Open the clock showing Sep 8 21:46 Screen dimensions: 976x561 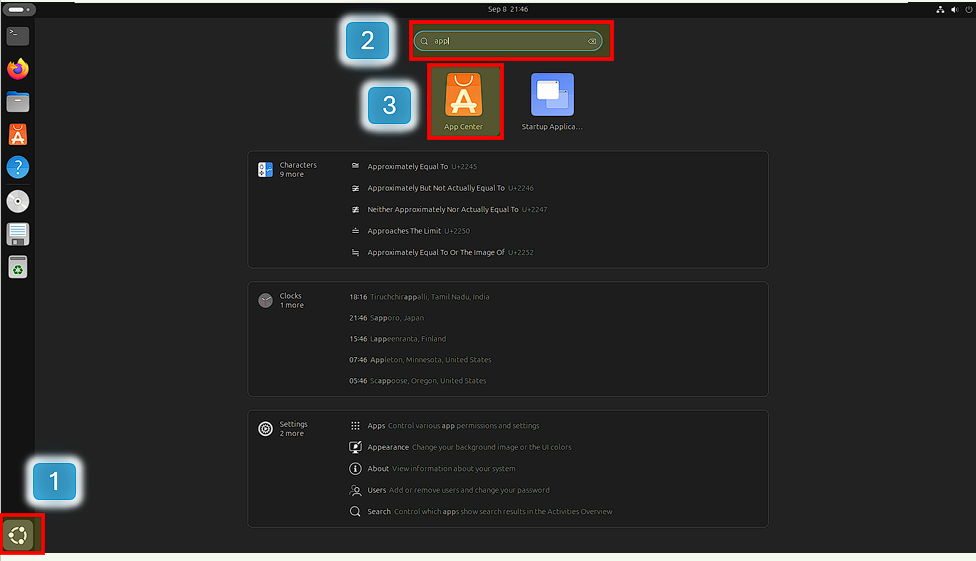pos(508,9)
